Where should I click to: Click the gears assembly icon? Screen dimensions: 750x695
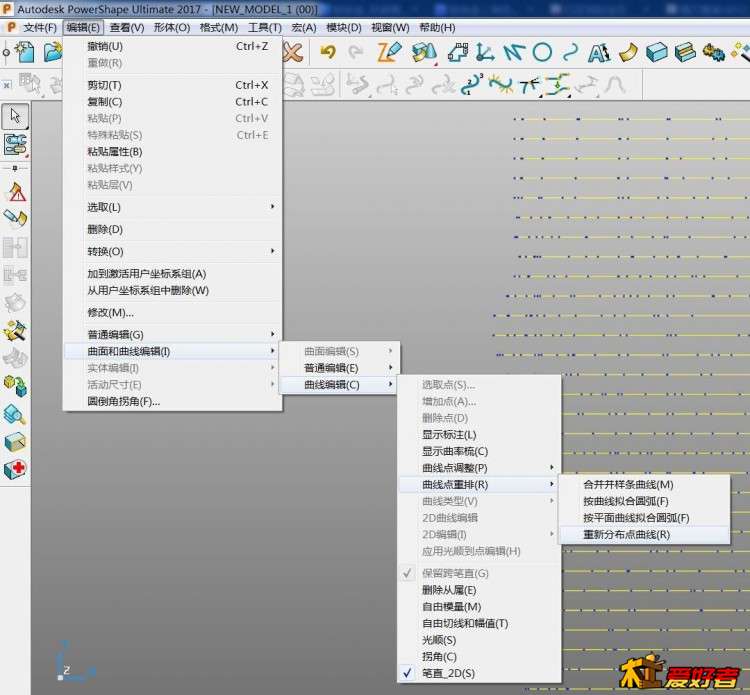point(714,52)
